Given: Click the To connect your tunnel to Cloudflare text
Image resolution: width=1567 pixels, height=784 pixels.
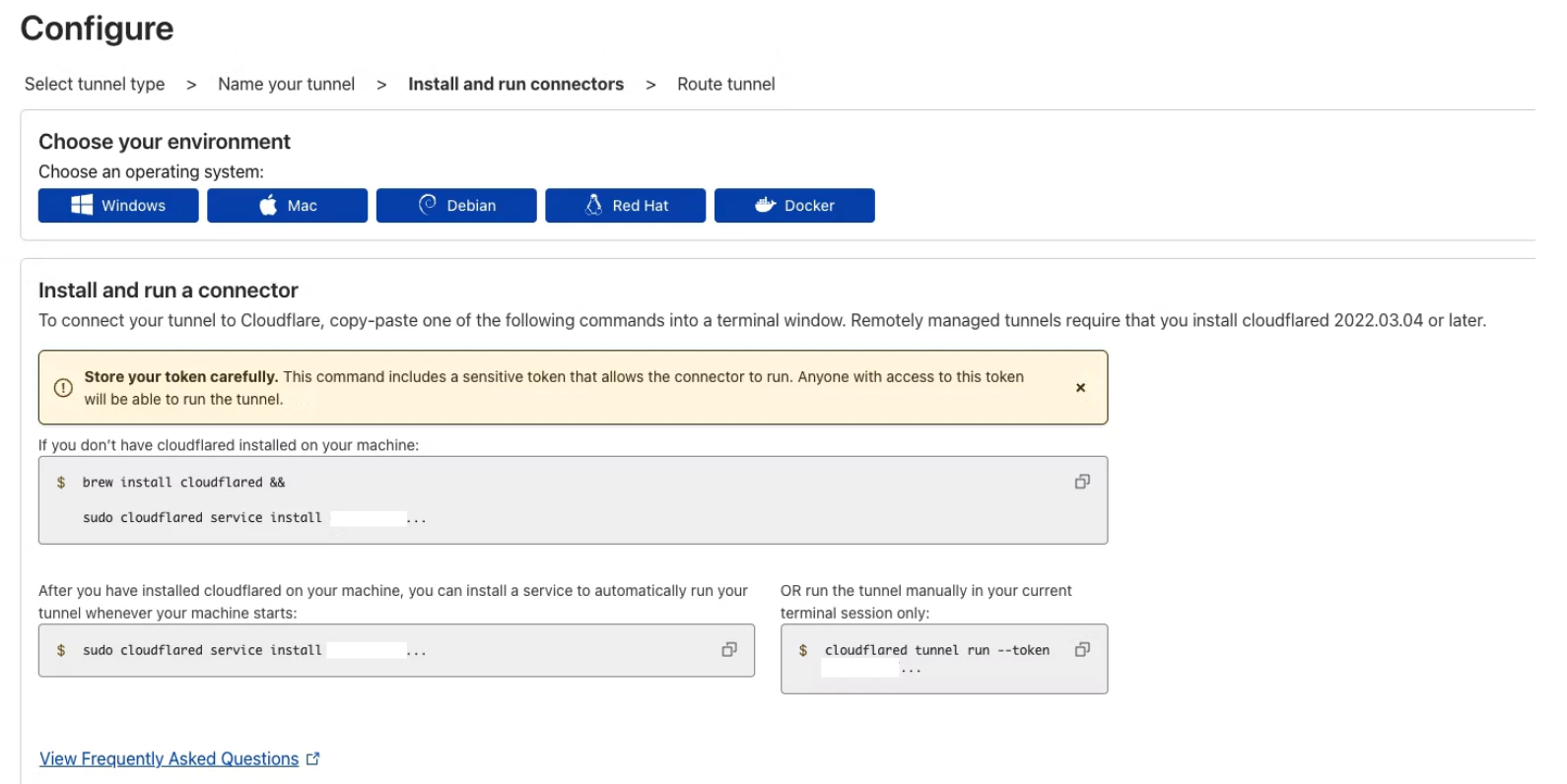Looking at the screenshot, I should click(762, 321).
